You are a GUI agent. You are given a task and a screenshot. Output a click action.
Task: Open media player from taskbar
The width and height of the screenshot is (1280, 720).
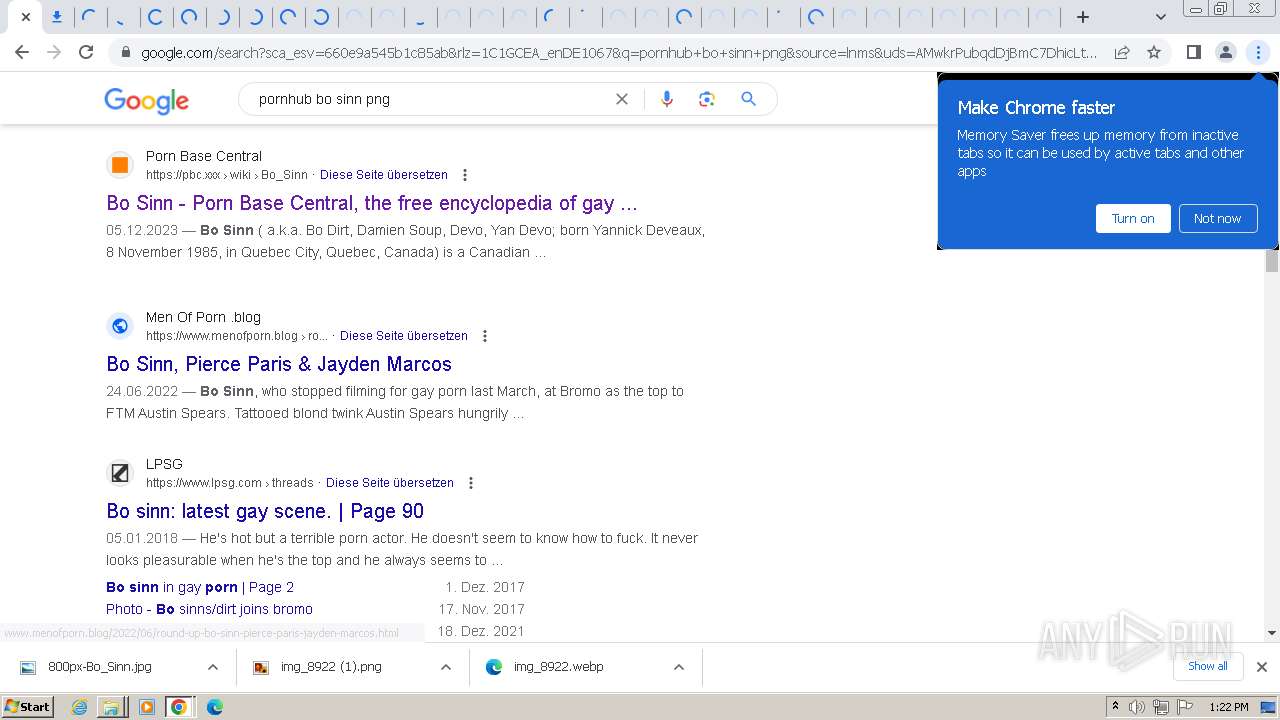click(146, 707)
